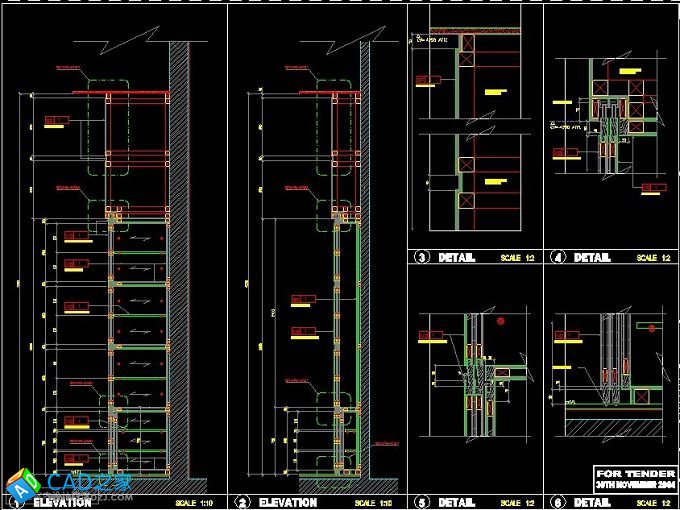
Task: Select the ELEVATION title of drawing 1
Action: click(x=62, y=502)
